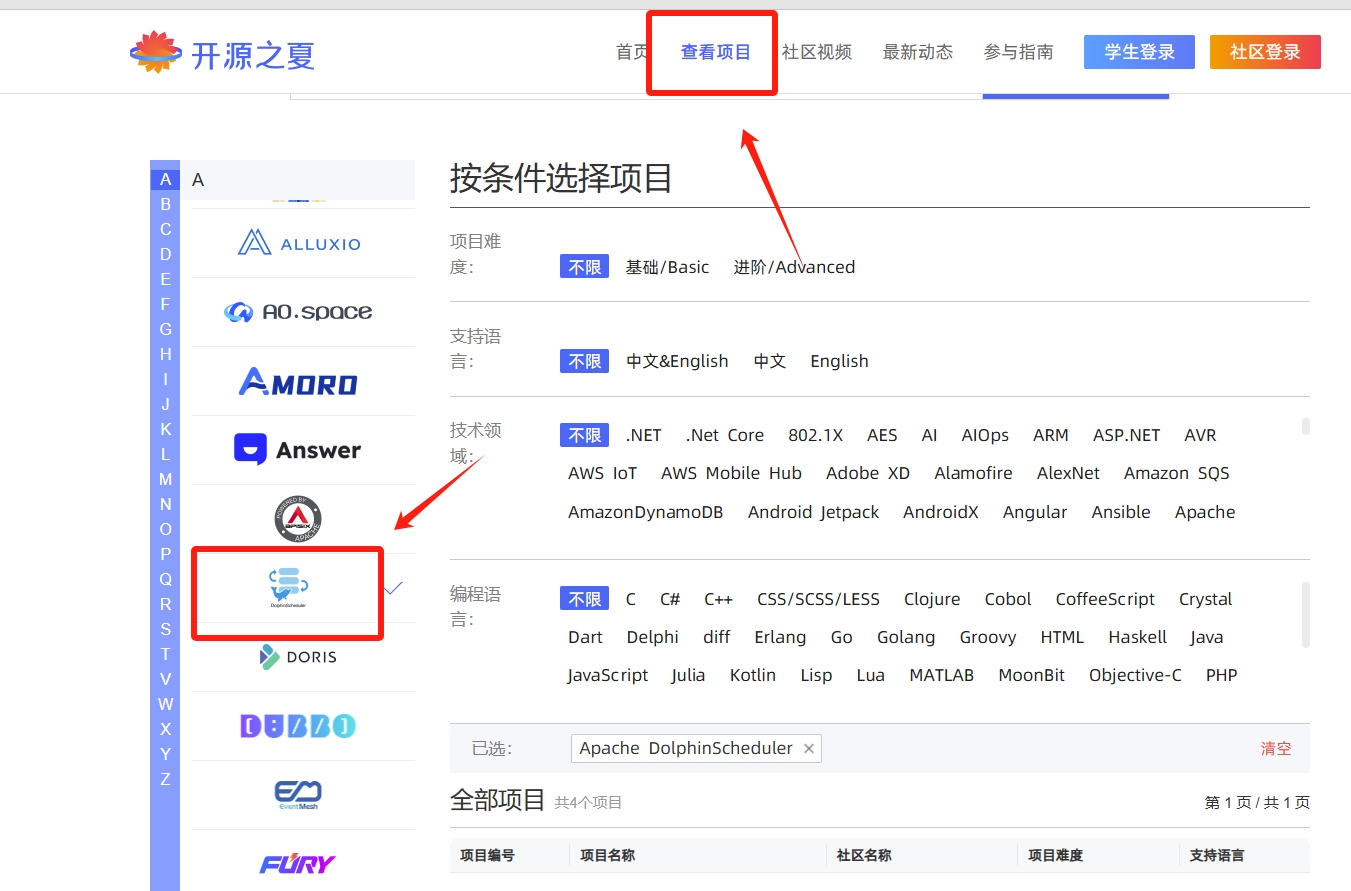
Task: Select the Answer community logo
Action: pyautogui.click(x=298, y=450)
